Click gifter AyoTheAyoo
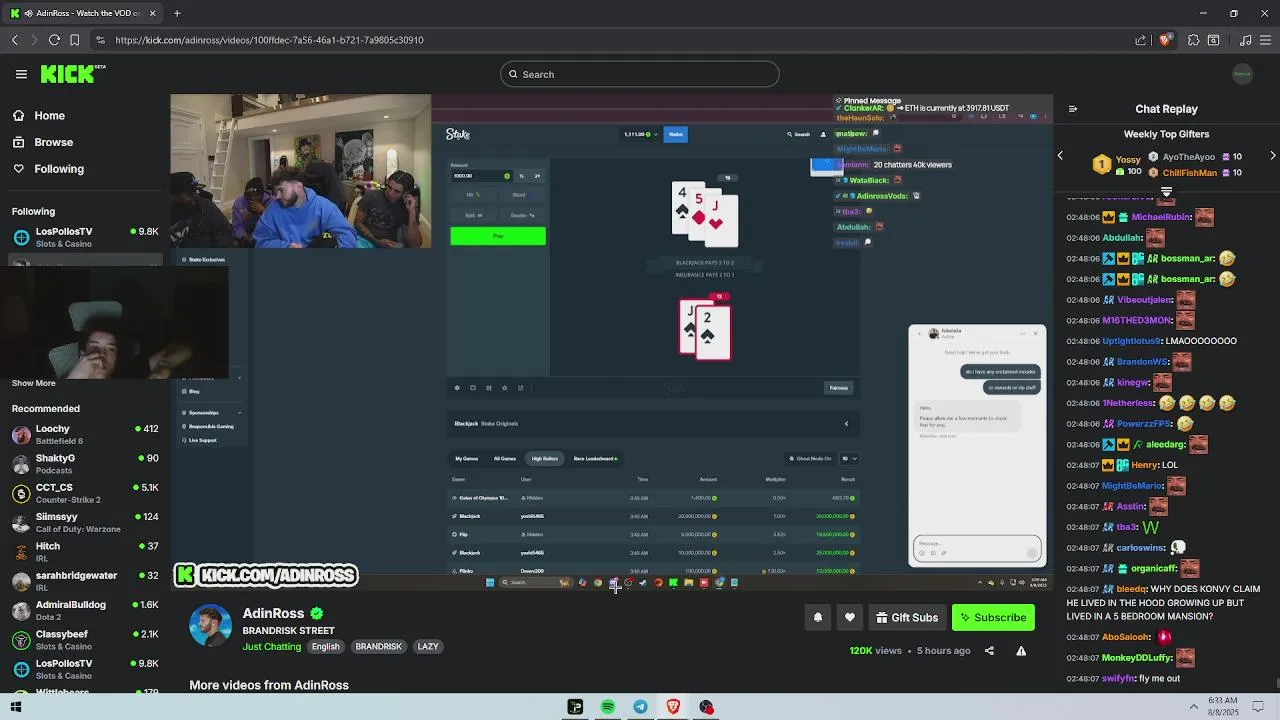This screenshot has height=720, width=1280. pos(1189,157)
